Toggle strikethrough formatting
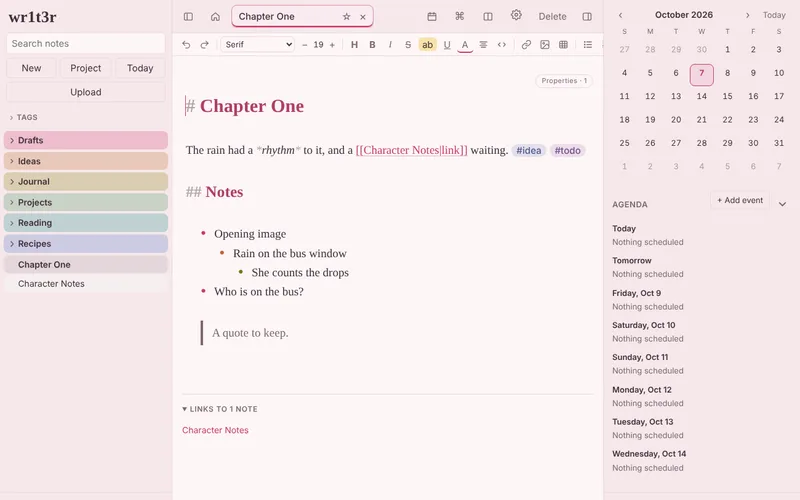Screen dimensions: 800x500 tap(408, 44)
